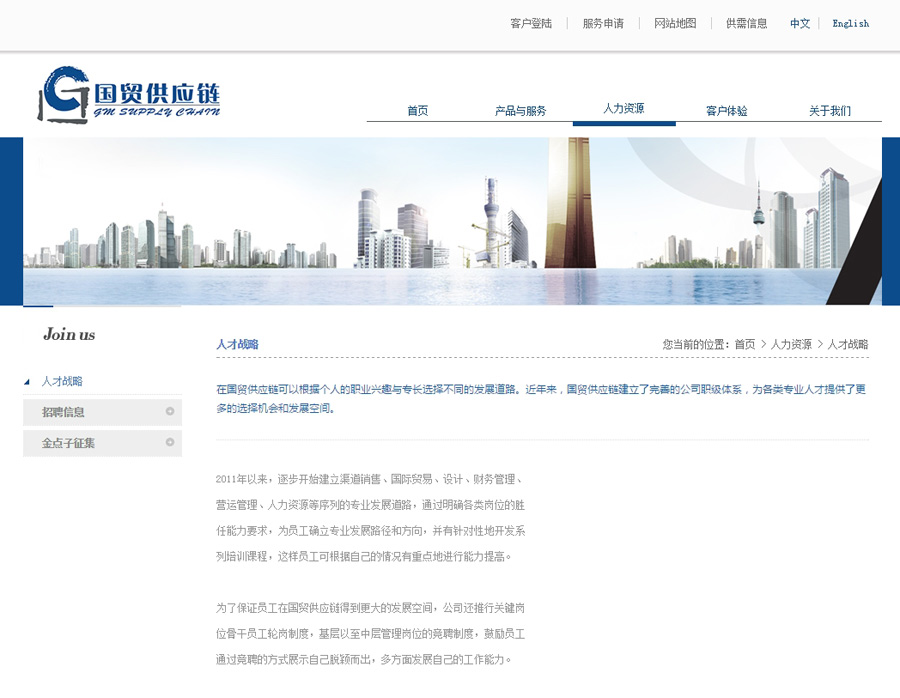The width and height of the screenshot is (900, 698).
Task: Expand the 金点子征集 circle icon
Action: pyautogui.click(x=170, y=442)
